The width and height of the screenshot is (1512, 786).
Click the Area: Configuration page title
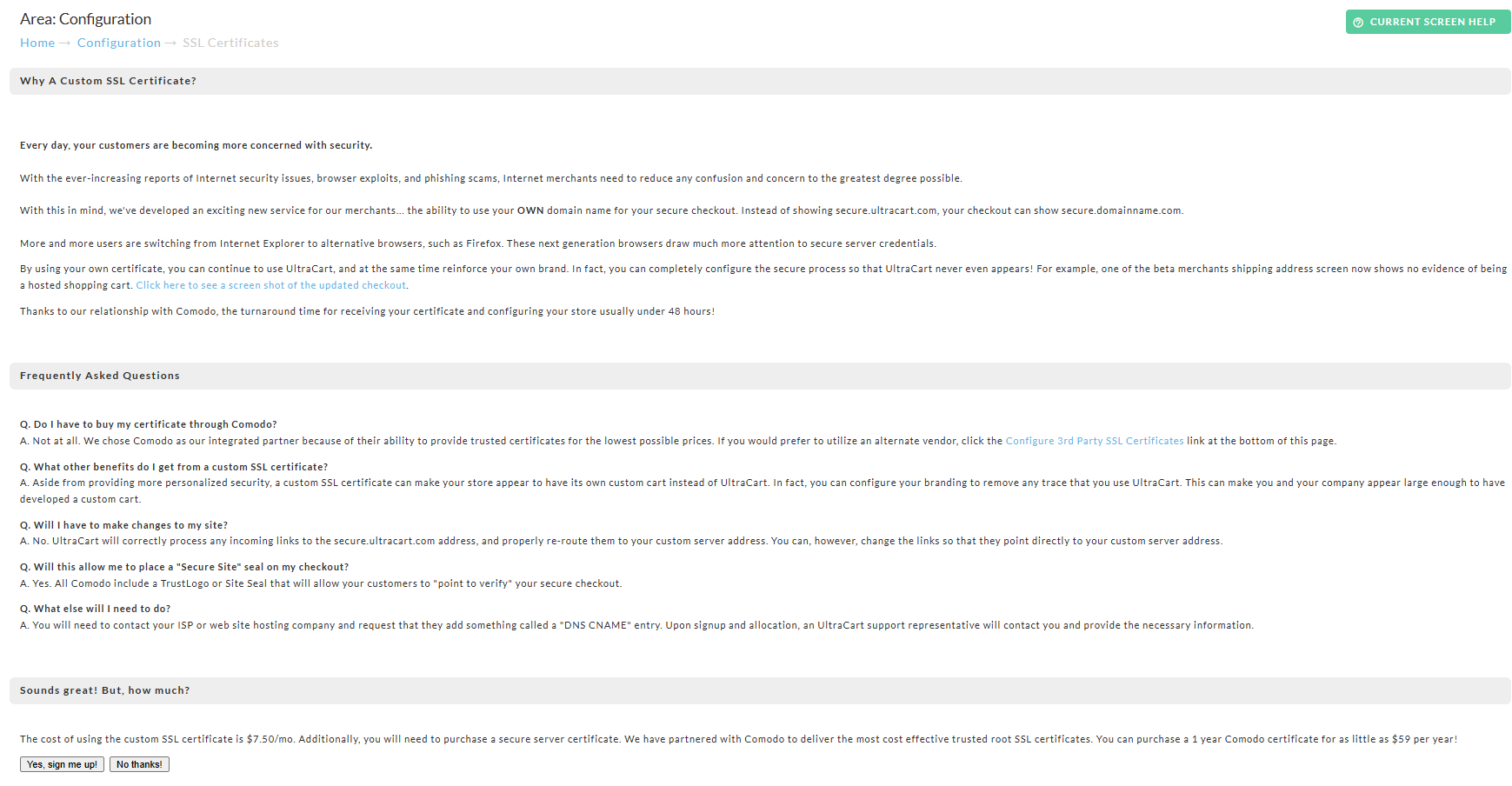point(85,19)
